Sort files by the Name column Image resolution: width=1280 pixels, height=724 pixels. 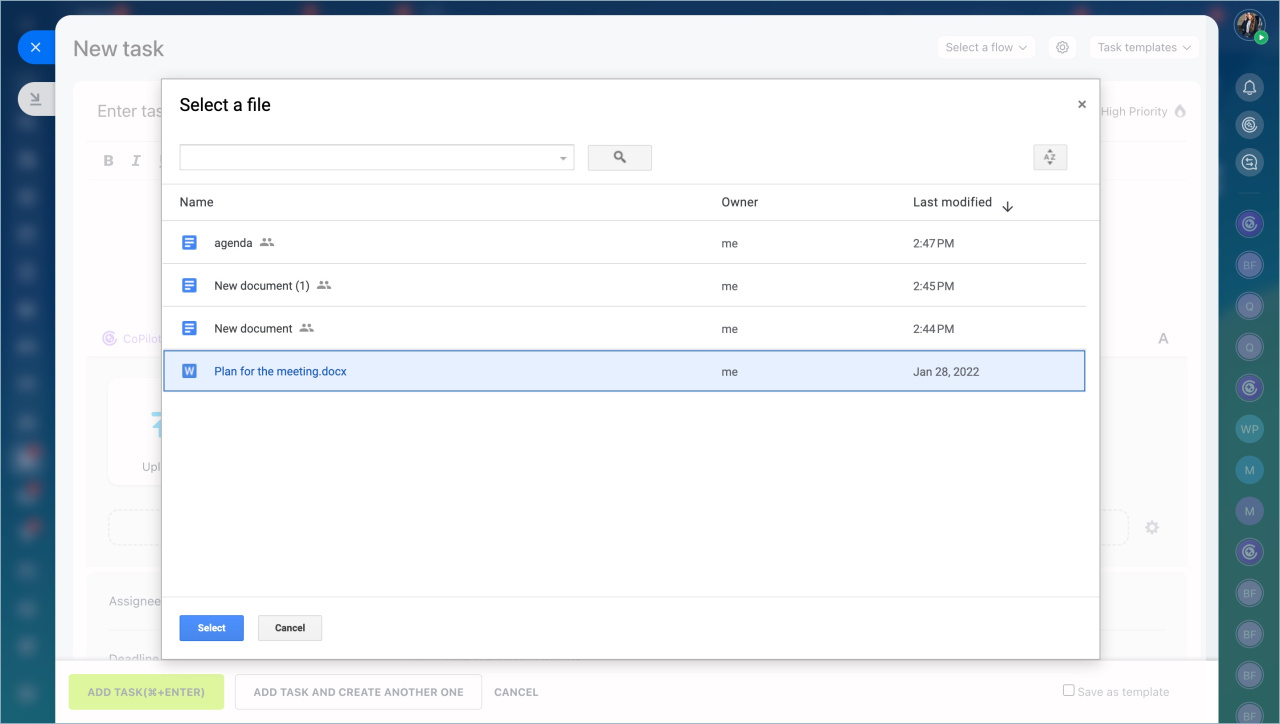[x=196, y=202]
